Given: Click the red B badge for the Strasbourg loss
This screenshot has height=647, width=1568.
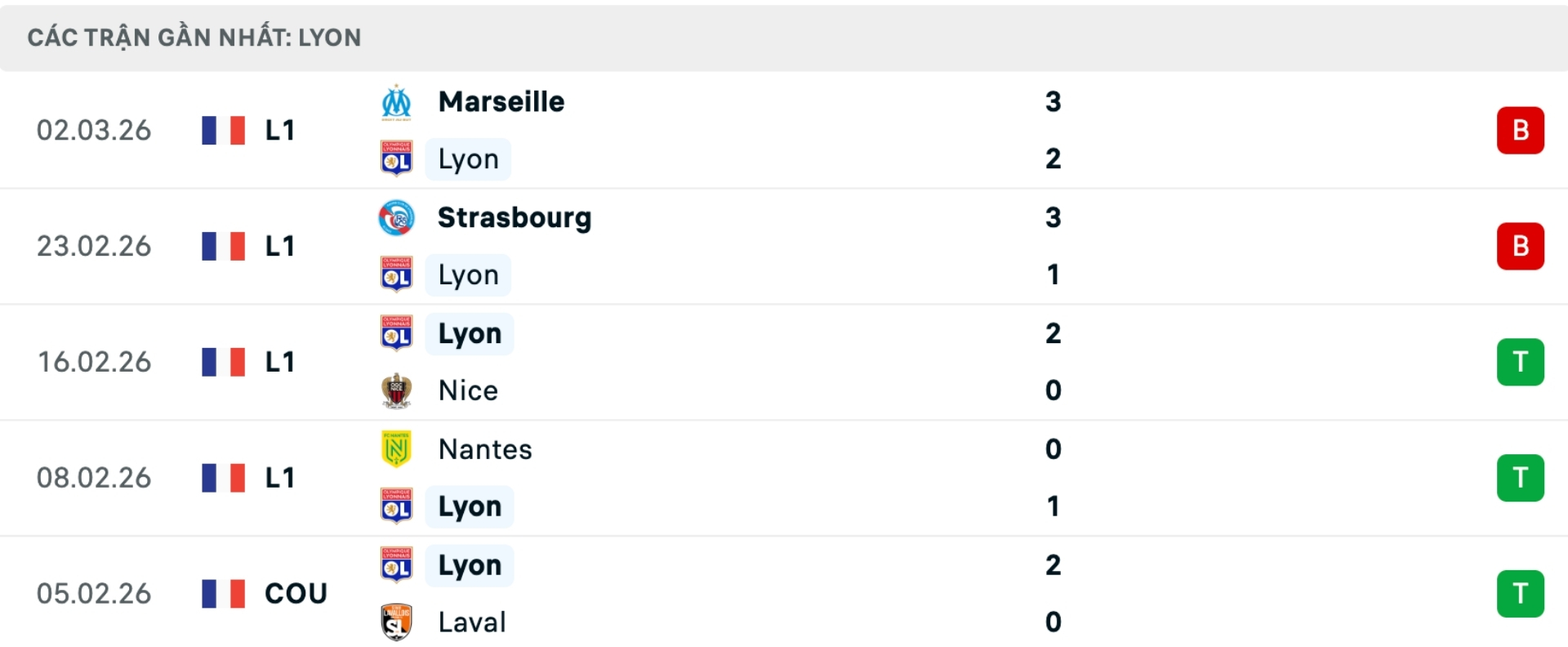Looking at the screenshot, I should coord(1520,246).
